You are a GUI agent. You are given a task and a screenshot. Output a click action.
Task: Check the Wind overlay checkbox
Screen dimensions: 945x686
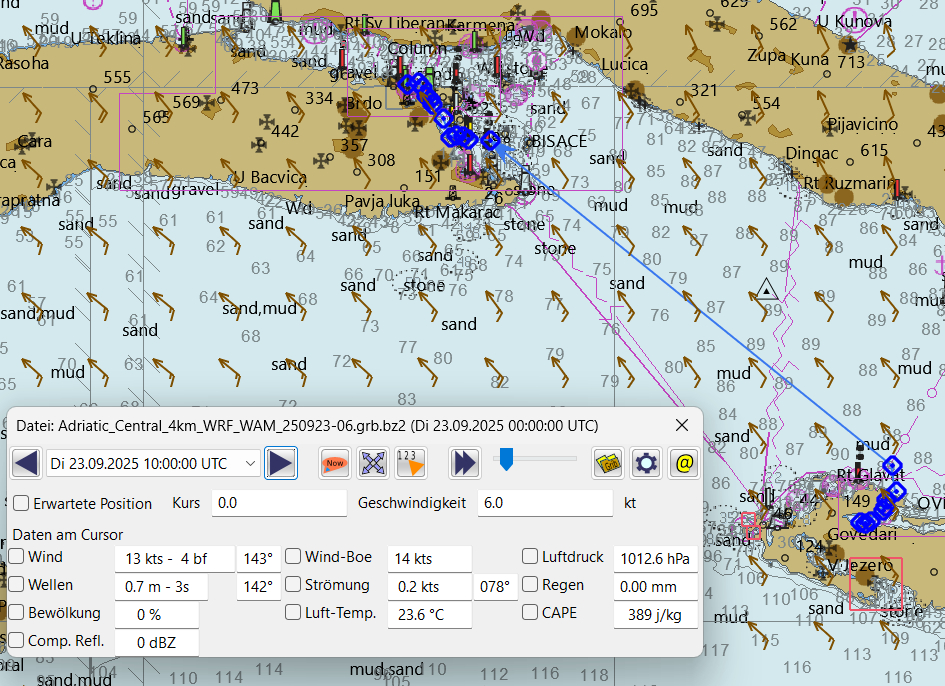(17, 557)
